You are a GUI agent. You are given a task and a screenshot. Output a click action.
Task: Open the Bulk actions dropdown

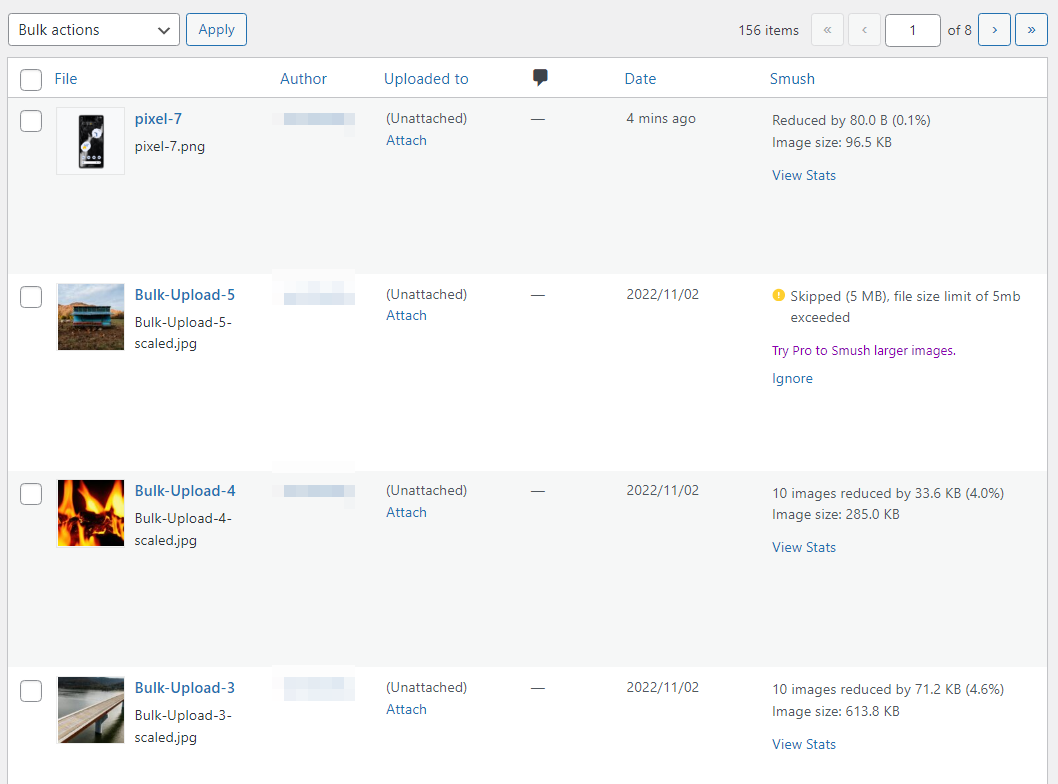coord(94,30)
